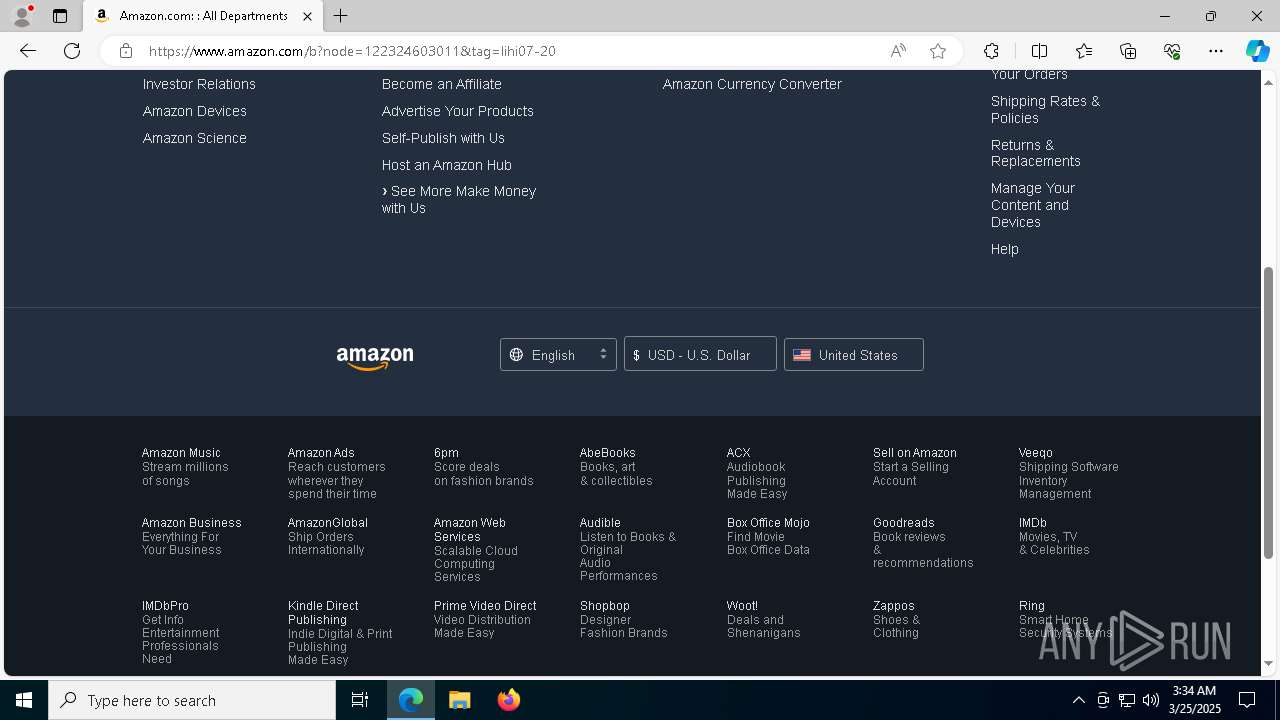The height and width of the screenshot is (720, 1280).
Task: Open Edge Settings and more menu
Action: tap(1216, 51)
